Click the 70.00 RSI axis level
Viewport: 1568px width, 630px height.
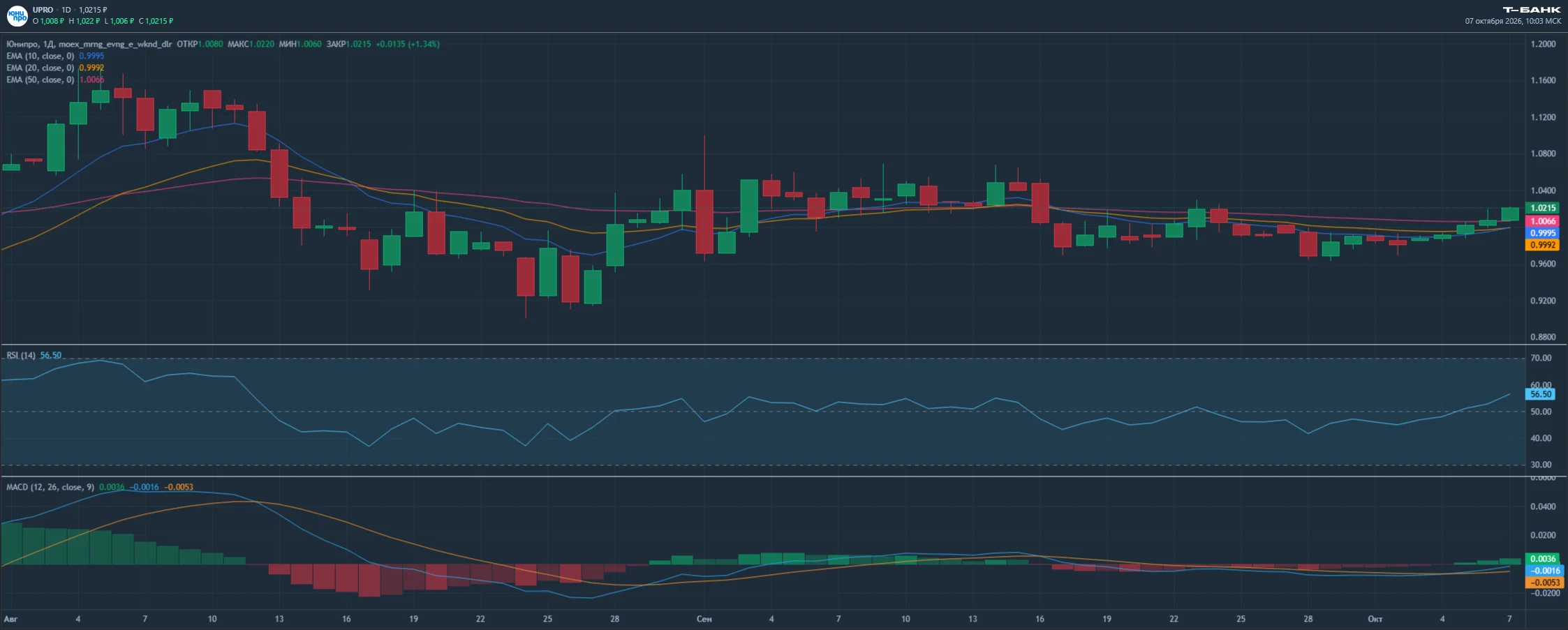(1541, 358)
